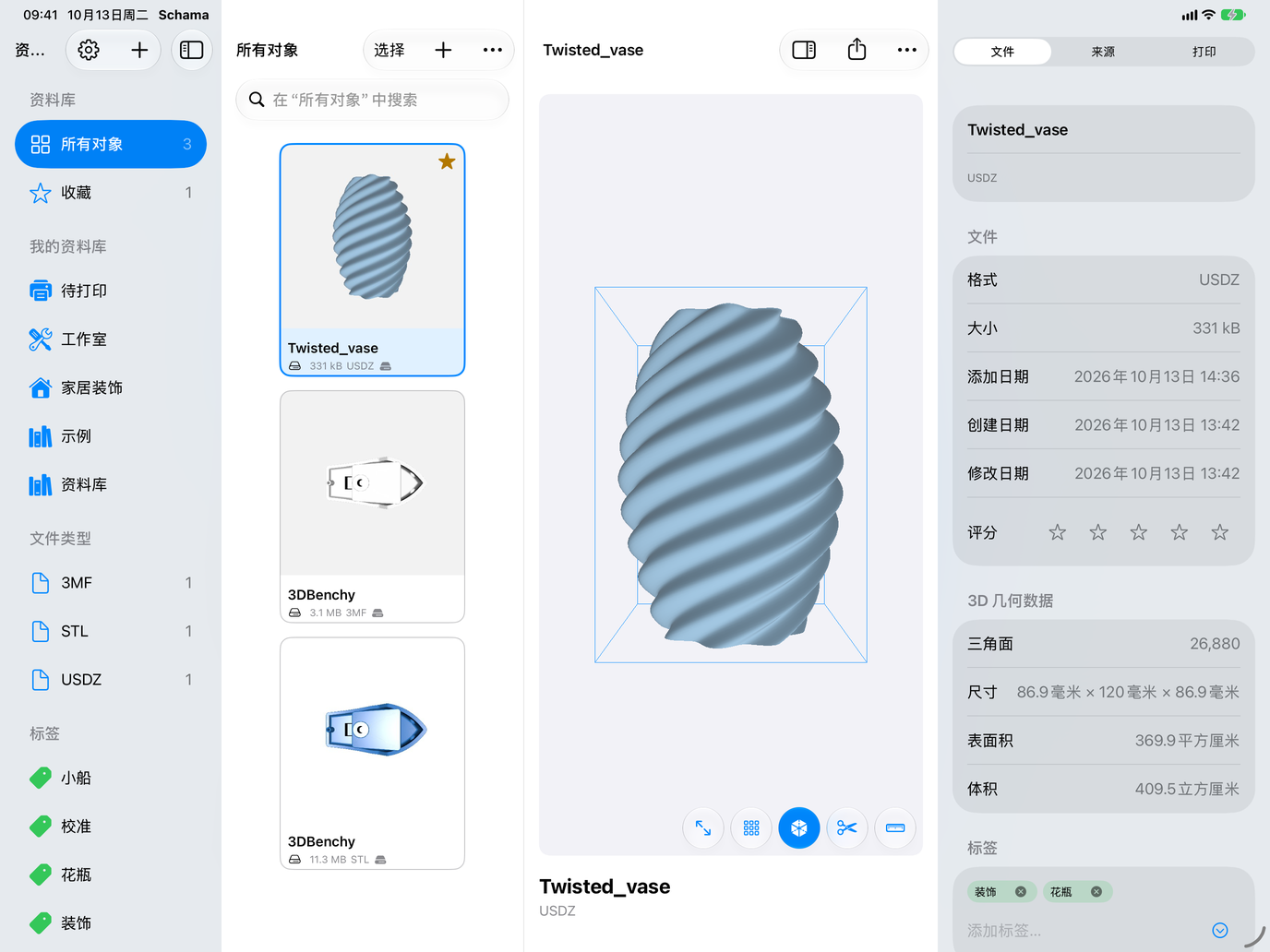This screenshot has height=952, width=1270.
Task: Click the 添加标签 input field
Action: point(1085,931)
